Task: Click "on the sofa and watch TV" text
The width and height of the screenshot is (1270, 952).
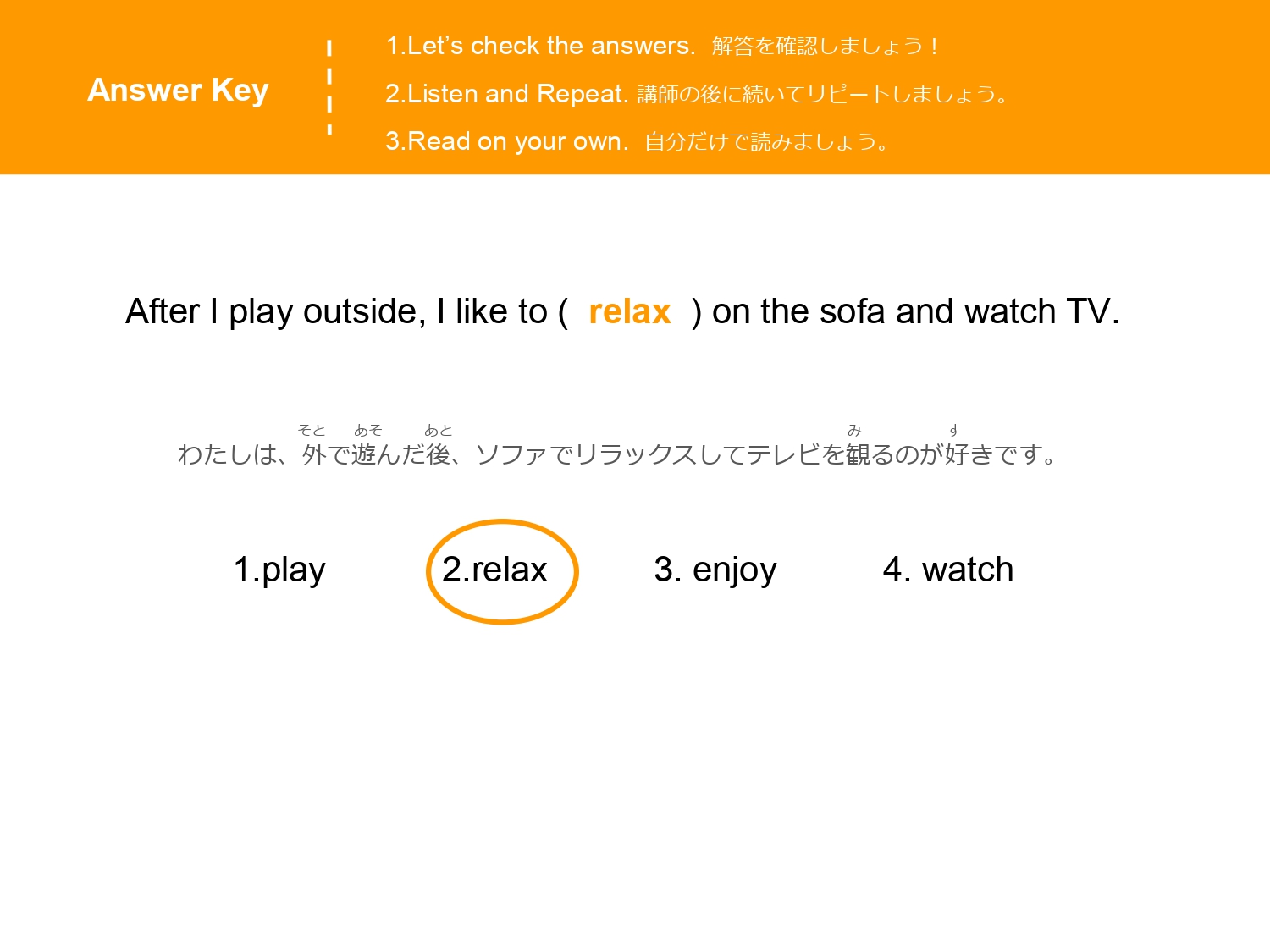Action: [x=914, y=311]
